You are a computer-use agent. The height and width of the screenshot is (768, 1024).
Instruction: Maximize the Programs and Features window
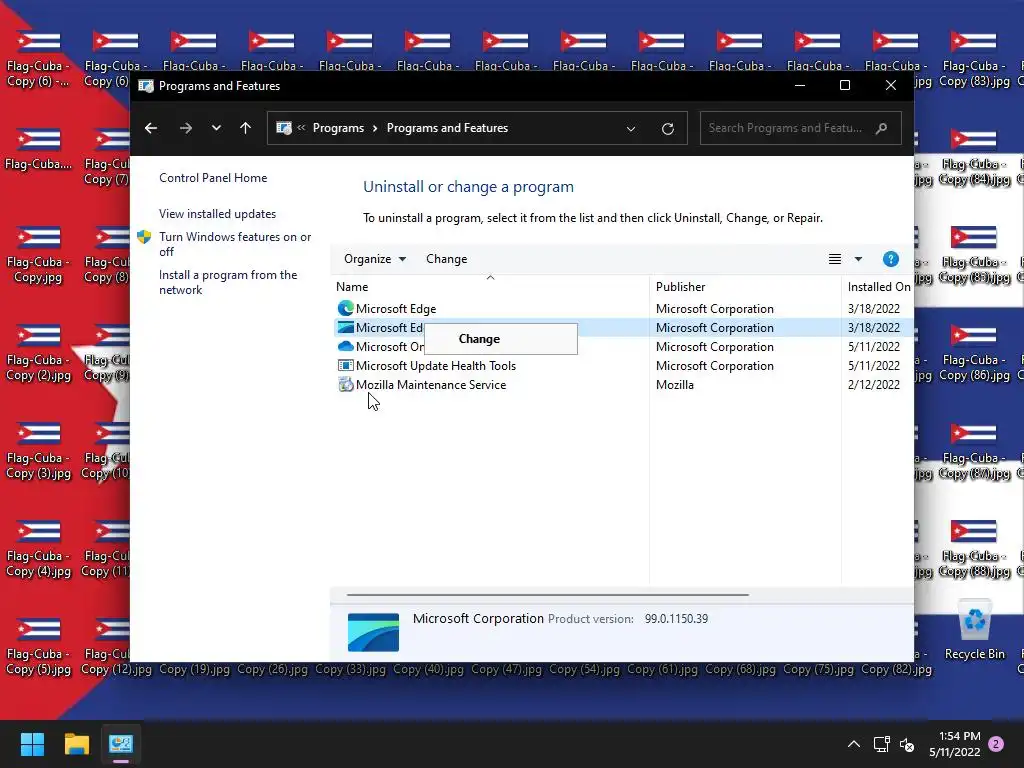[x=844, y=86]
